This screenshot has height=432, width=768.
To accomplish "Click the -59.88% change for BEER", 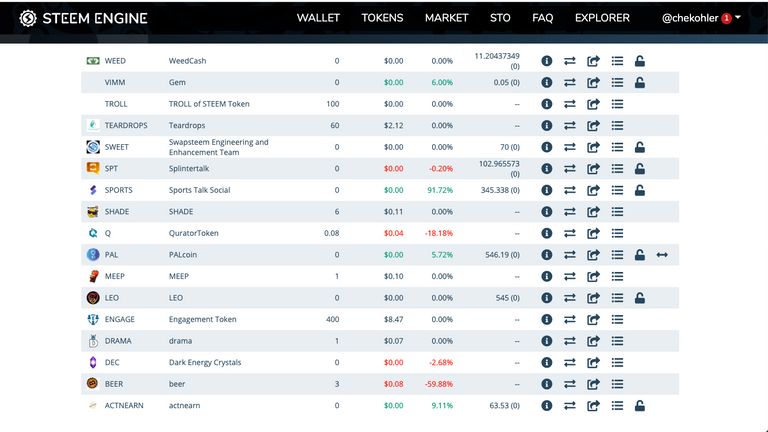I will [439, 384].
